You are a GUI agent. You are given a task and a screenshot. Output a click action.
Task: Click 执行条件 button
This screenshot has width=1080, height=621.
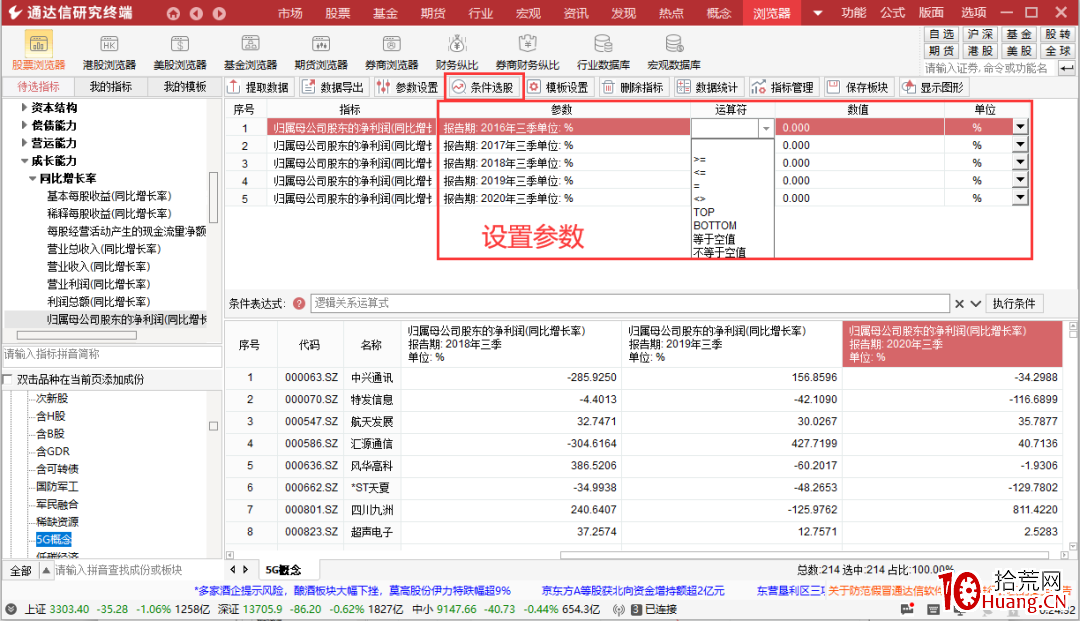coord(1014,304)
